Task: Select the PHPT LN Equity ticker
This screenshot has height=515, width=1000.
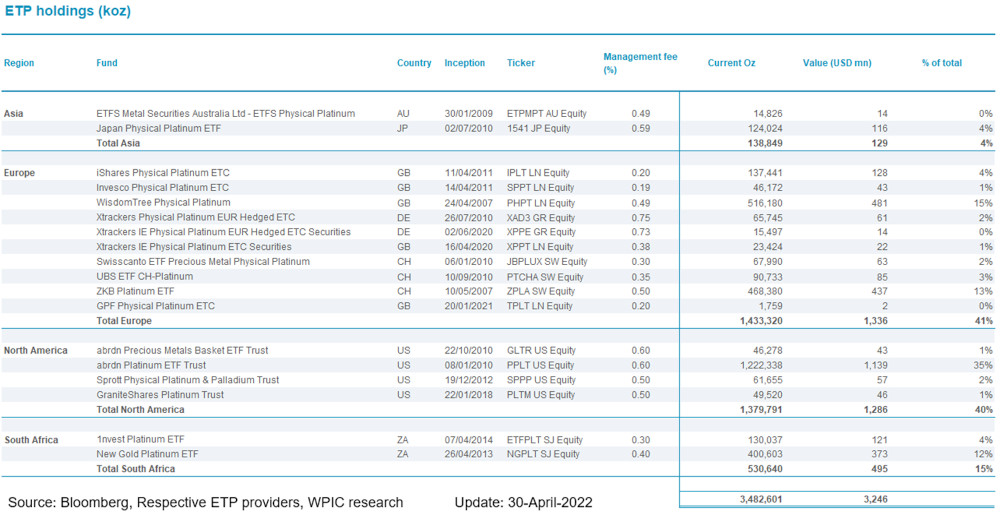Action: coord(540,203)
